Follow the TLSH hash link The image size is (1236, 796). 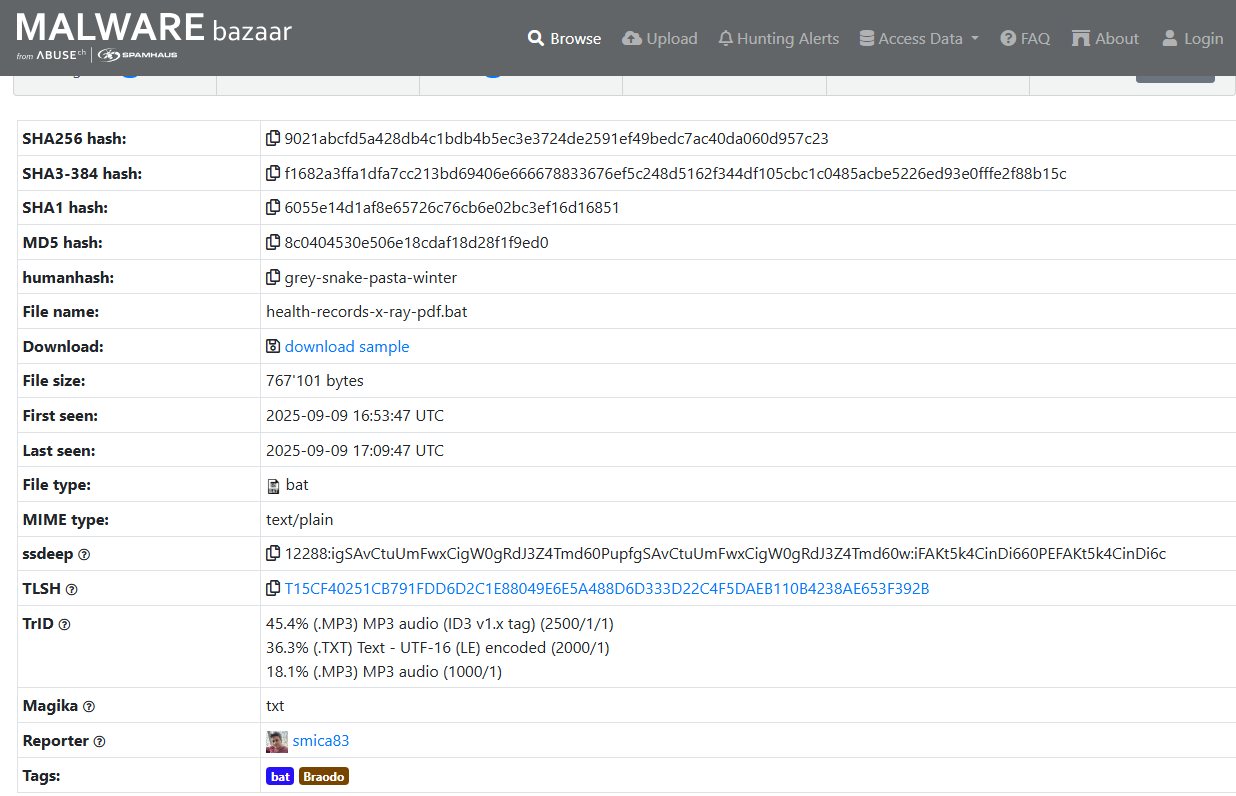point(607,589)
